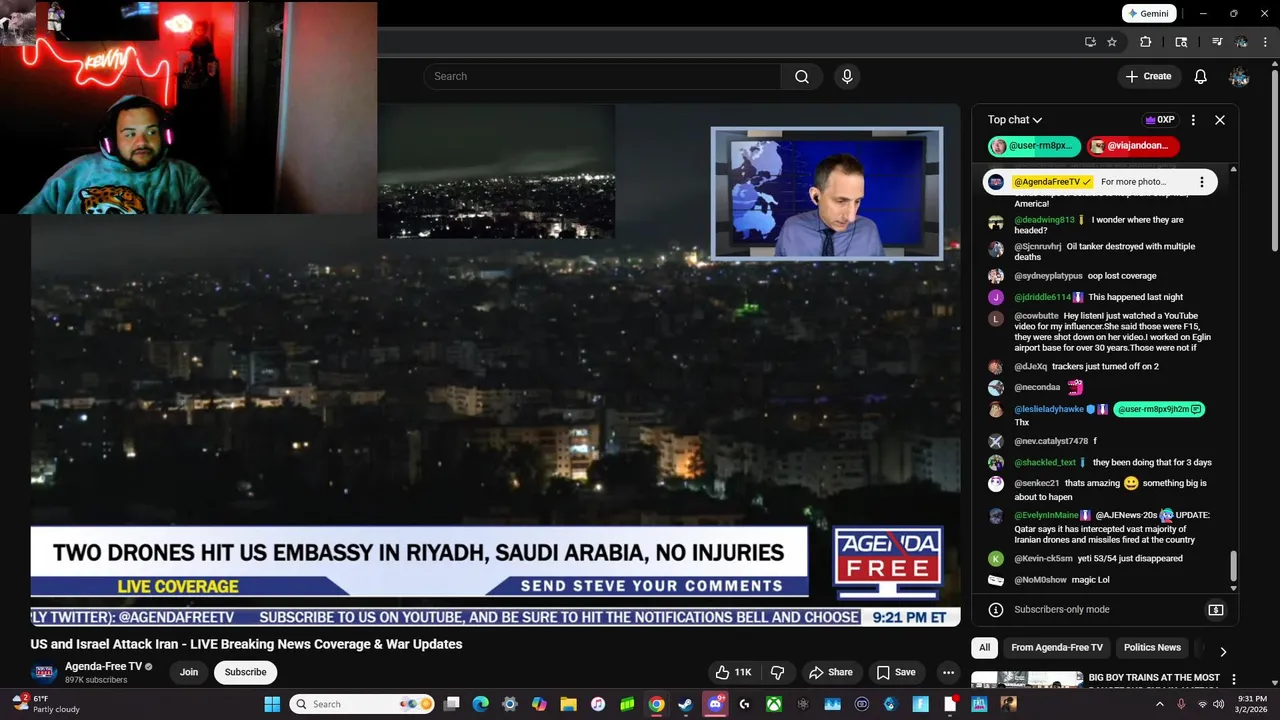Click the 0XP points badge

click(x=1160, y=120)
